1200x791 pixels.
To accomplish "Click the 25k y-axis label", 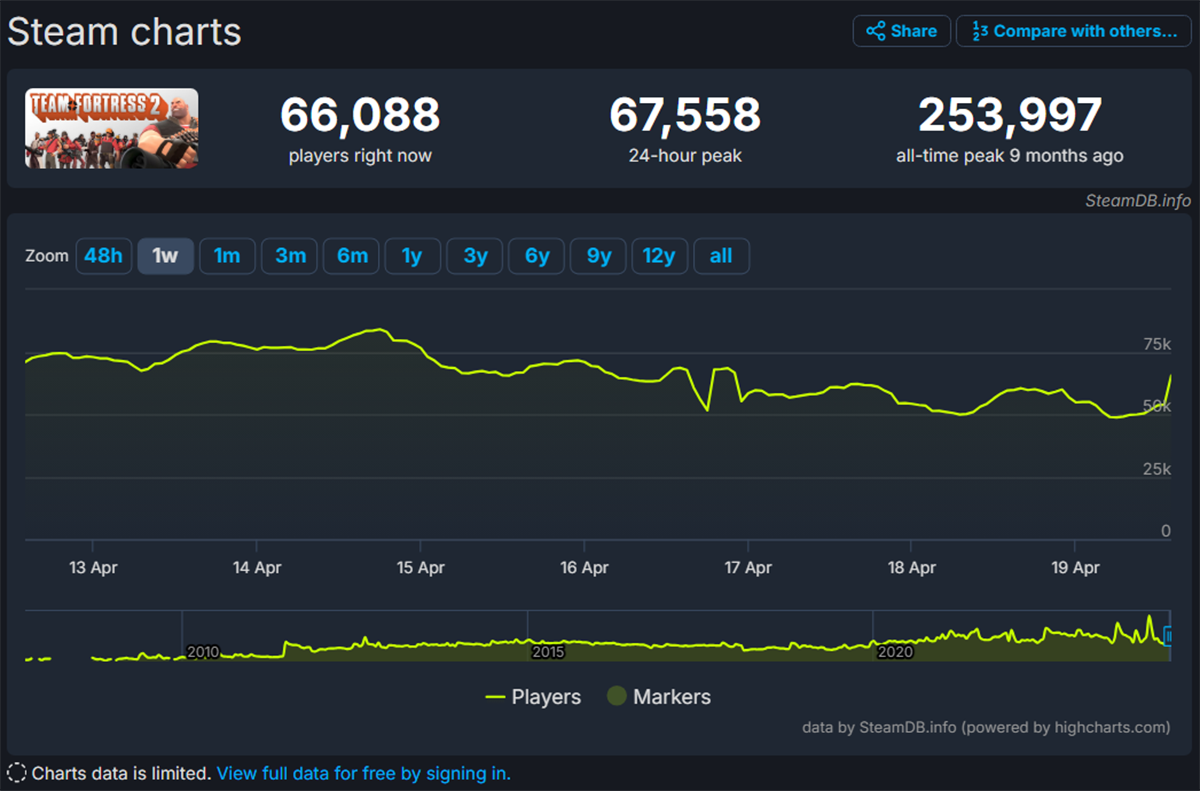I will click(x=1157, y=469).
